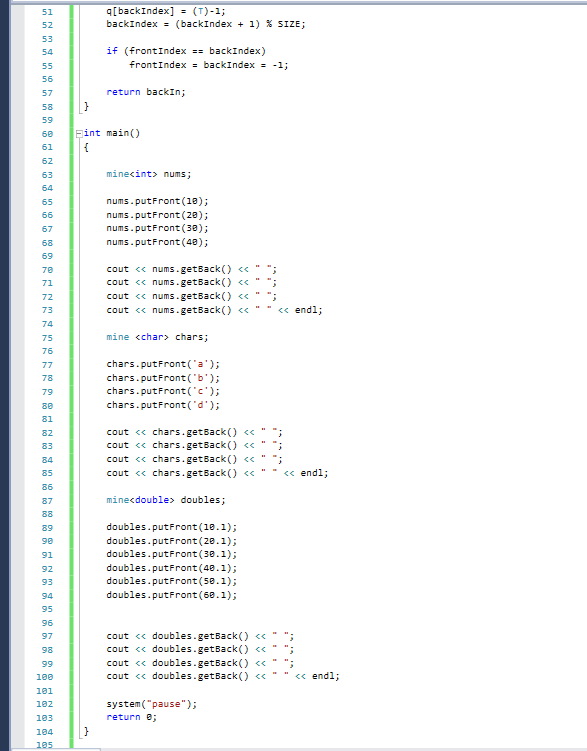Screen dimensions: 587x751
Task: Click the chars.putFront('d'); line
Action: point(163,405)
